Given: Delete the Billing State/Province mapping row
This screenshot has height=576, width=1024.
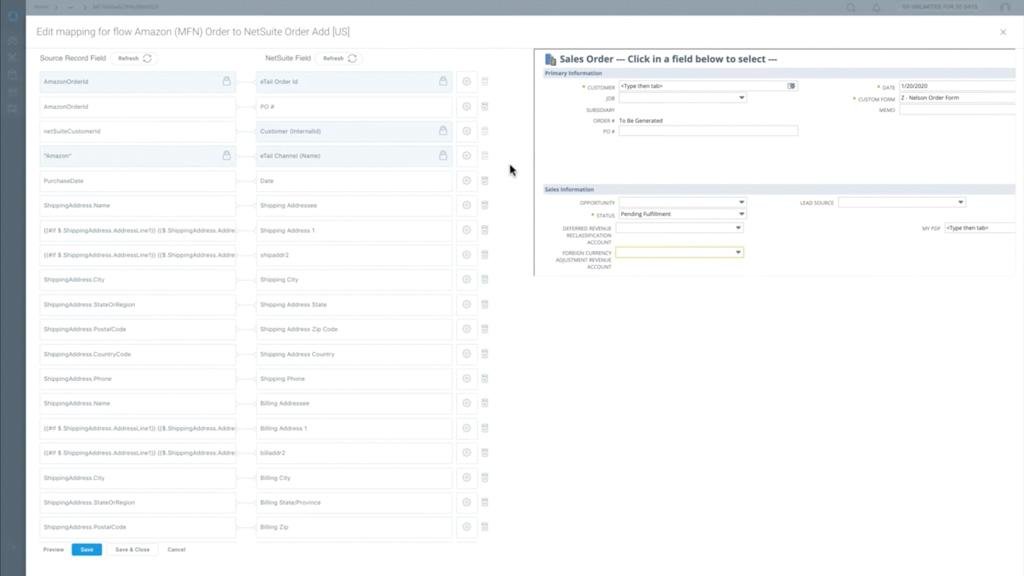Looking at the screenshot, I should [485, 502].
